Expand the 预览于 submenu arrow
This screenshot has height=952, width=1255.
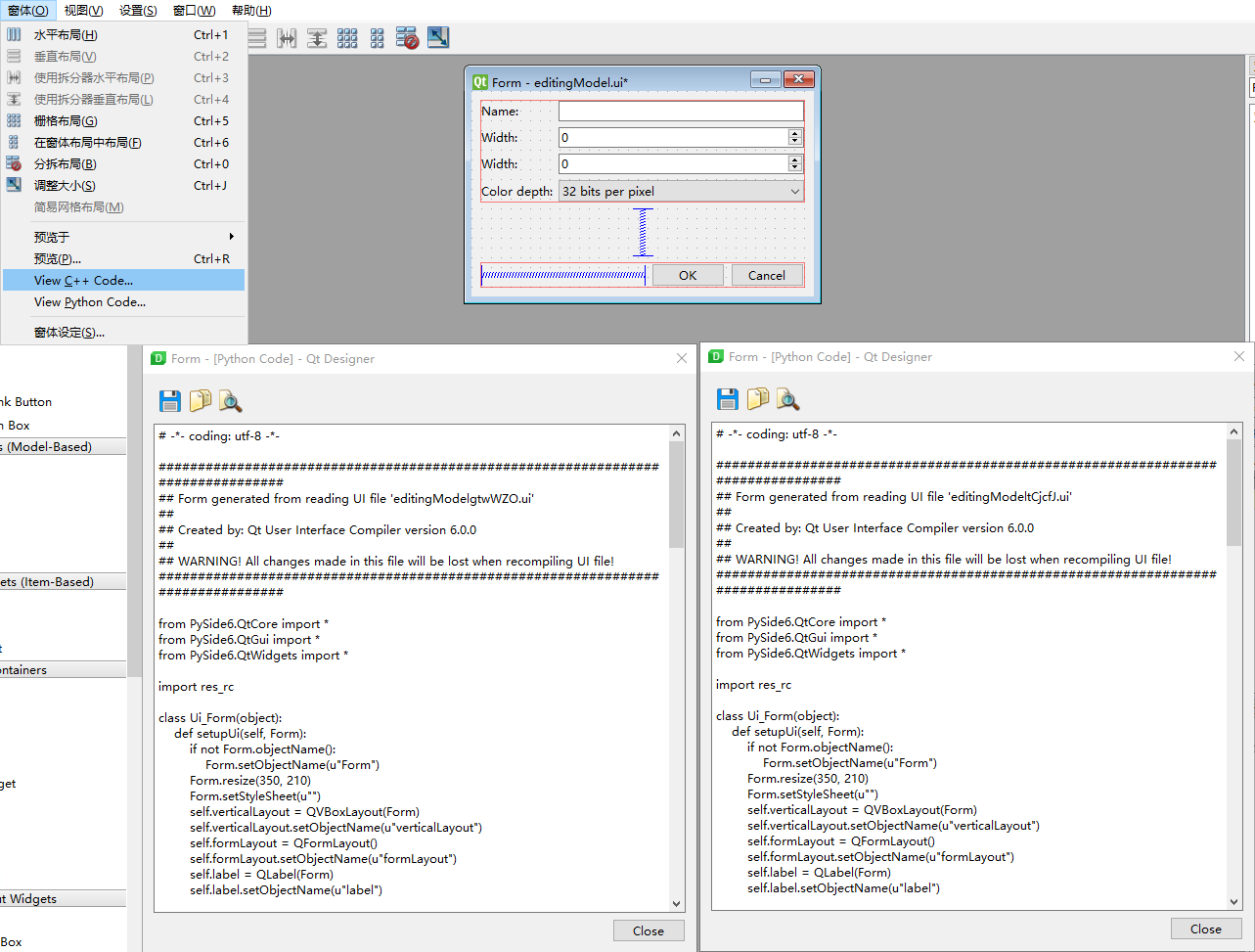[x=232, y=236]
